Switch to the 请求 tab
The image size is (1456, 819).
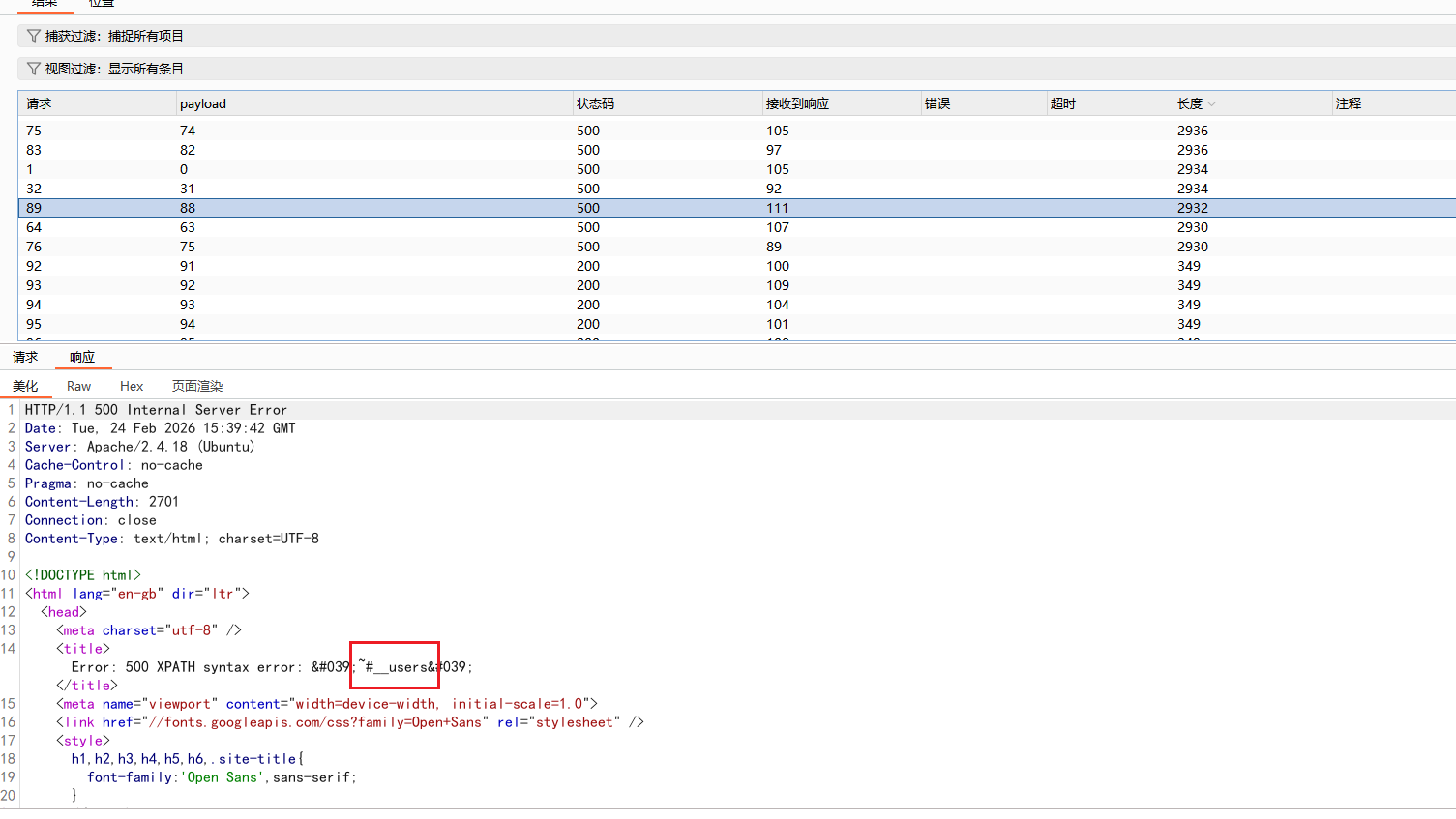pos(25,357)
